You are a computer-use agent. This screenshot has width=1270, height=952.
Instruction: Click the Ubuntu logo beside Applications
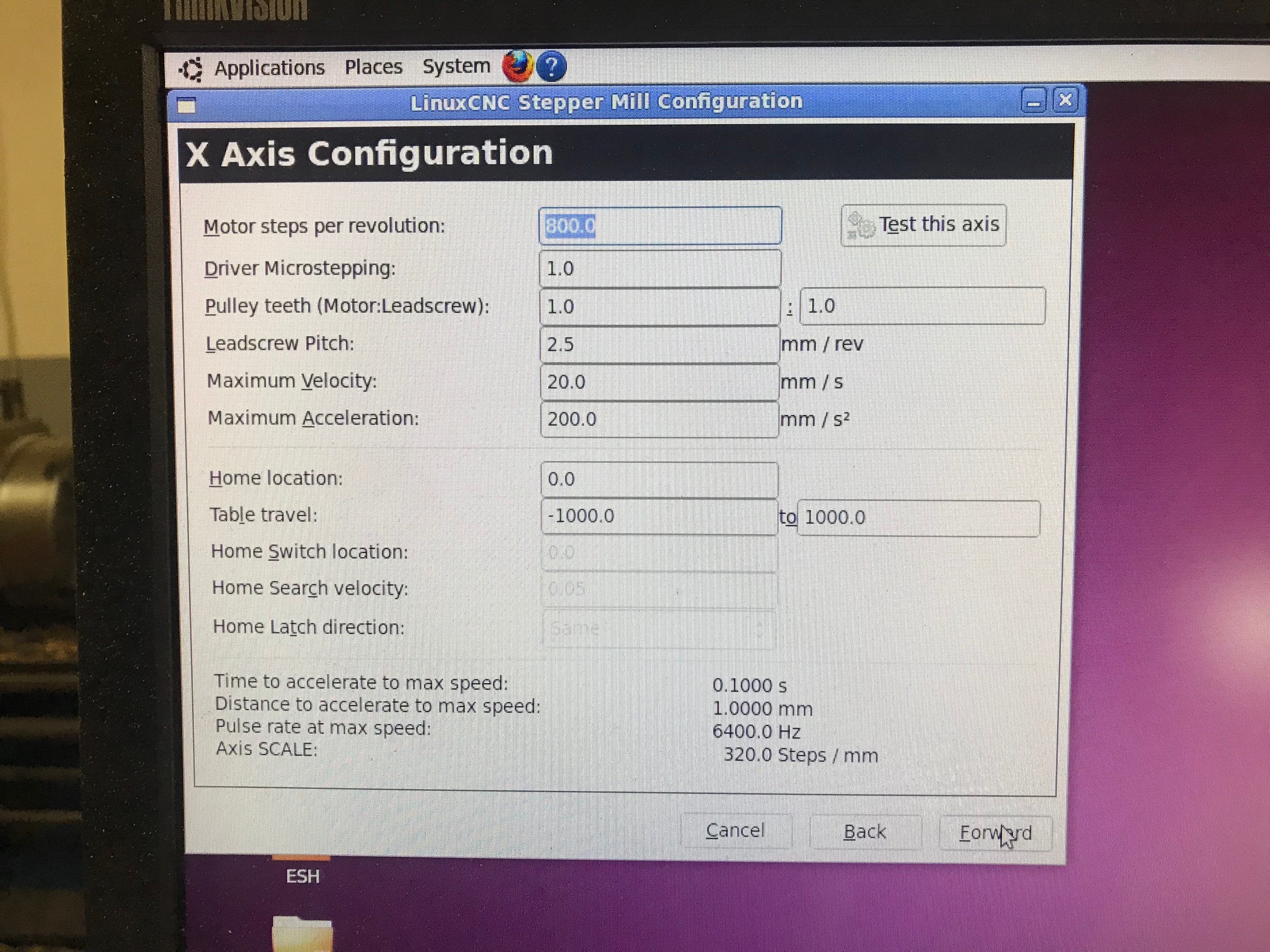tap(191, 69)
